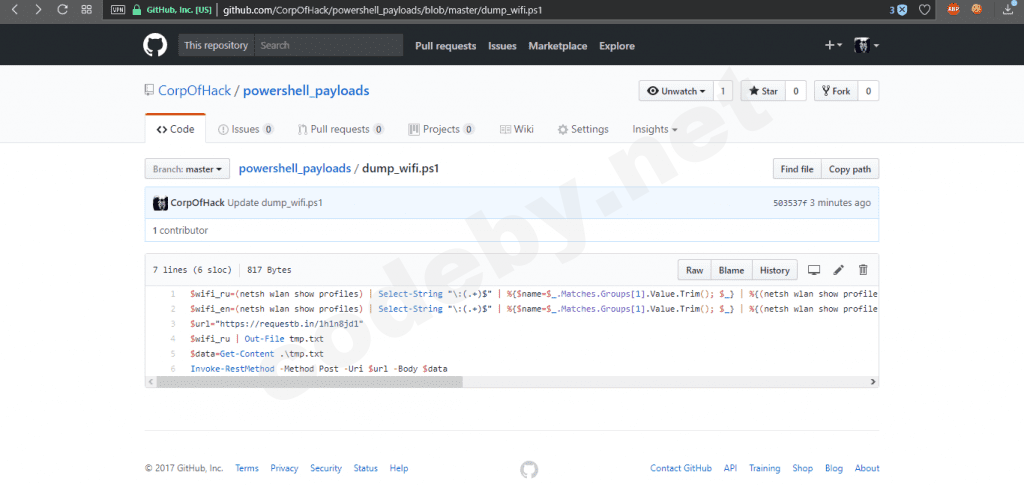Open the powershell_payloads repository title link

(x=306, y=91)
